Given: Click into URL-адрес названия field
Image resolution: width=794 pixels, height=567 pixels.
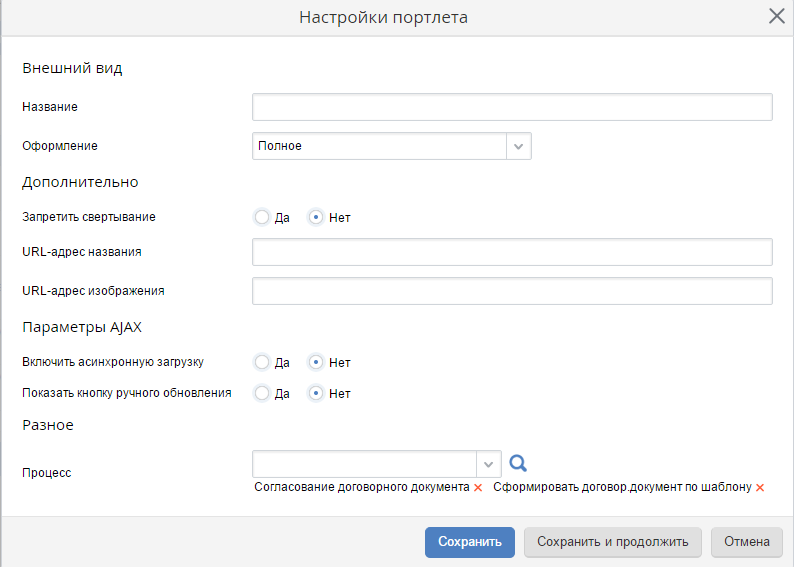Looking at the screenshot, I should point(512,252).
